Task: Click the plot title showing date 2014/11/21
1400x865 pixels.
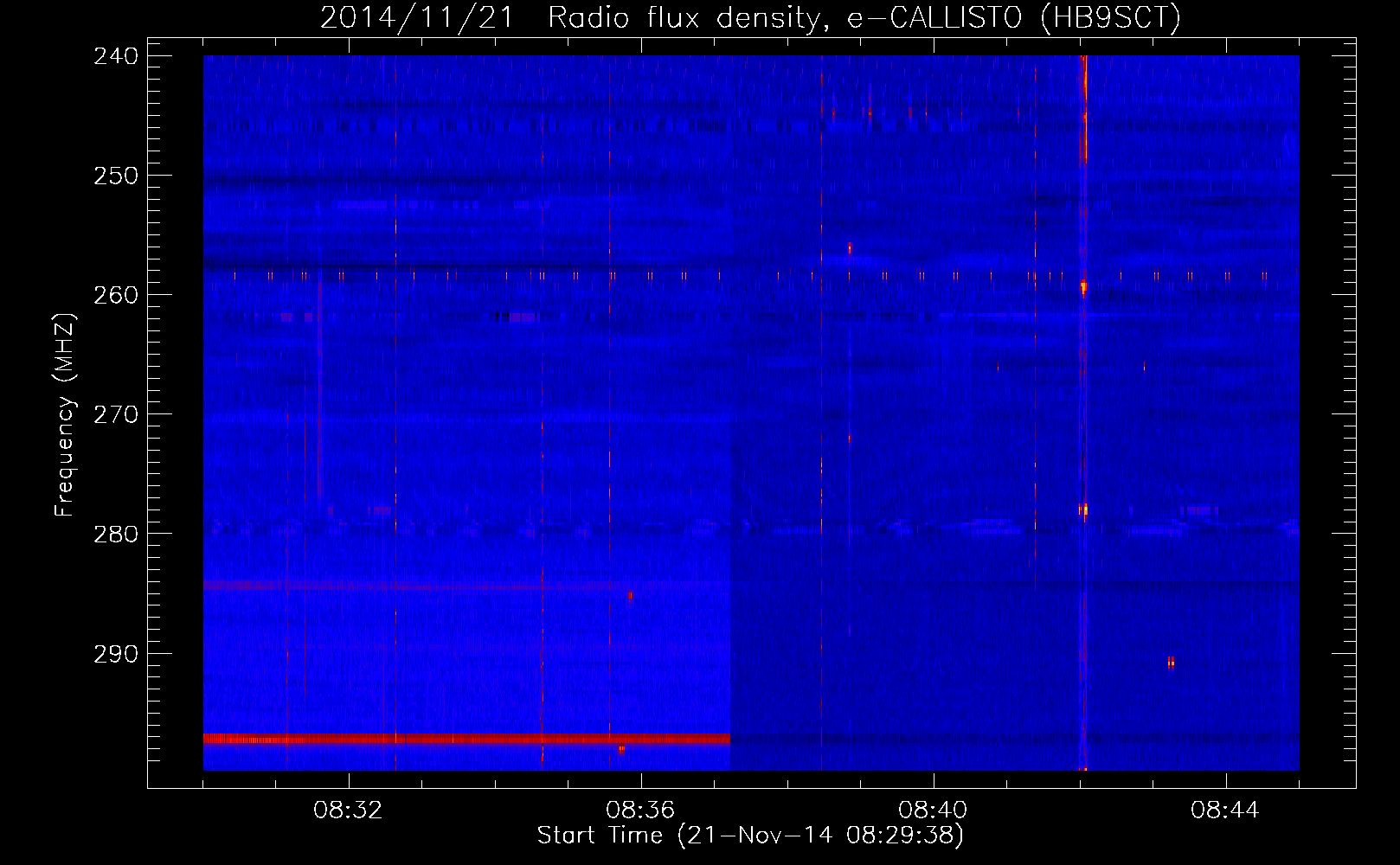Action: pyautogui.click(x=750, y=16)
